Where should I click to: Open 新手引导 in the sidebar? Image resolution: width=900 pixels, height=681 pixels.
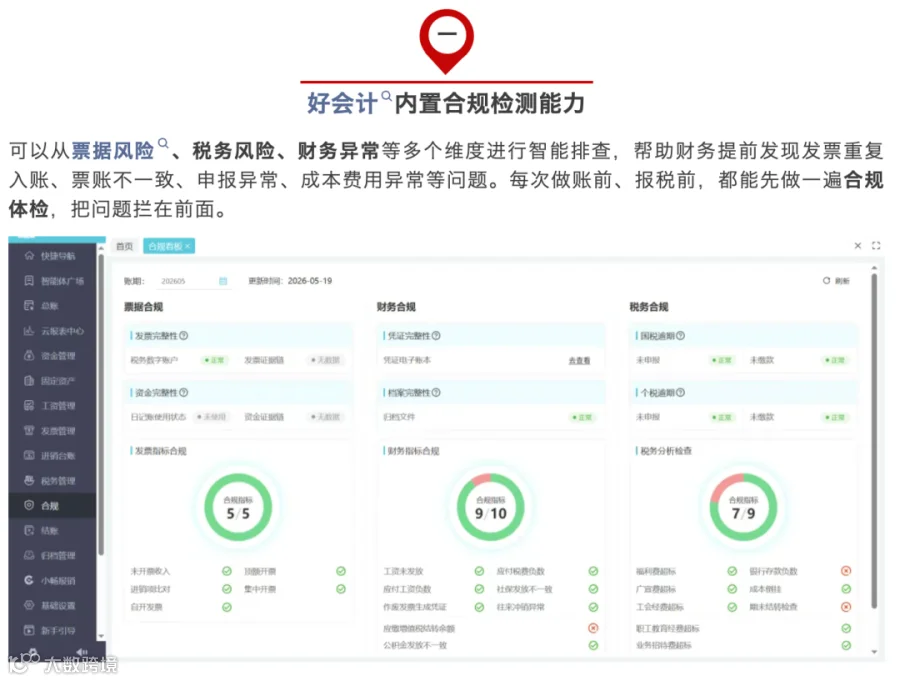point(51,630)
